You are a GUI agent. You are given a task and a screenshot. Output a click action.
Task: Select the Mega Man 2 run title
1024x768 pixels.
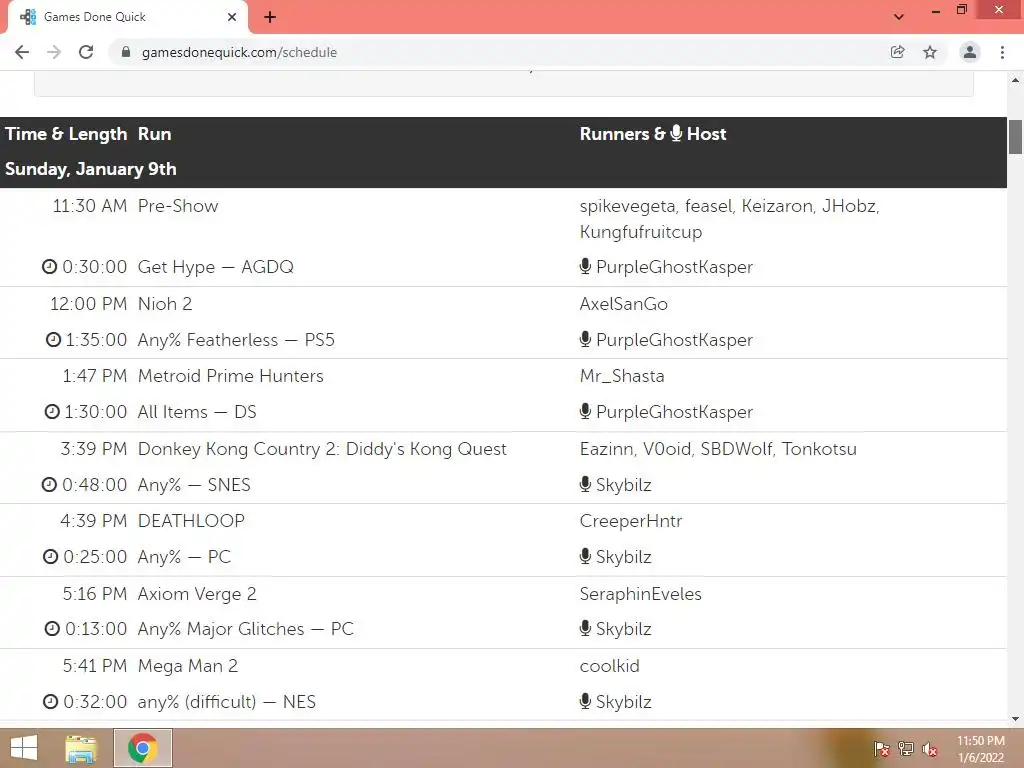tap(187, 665)
